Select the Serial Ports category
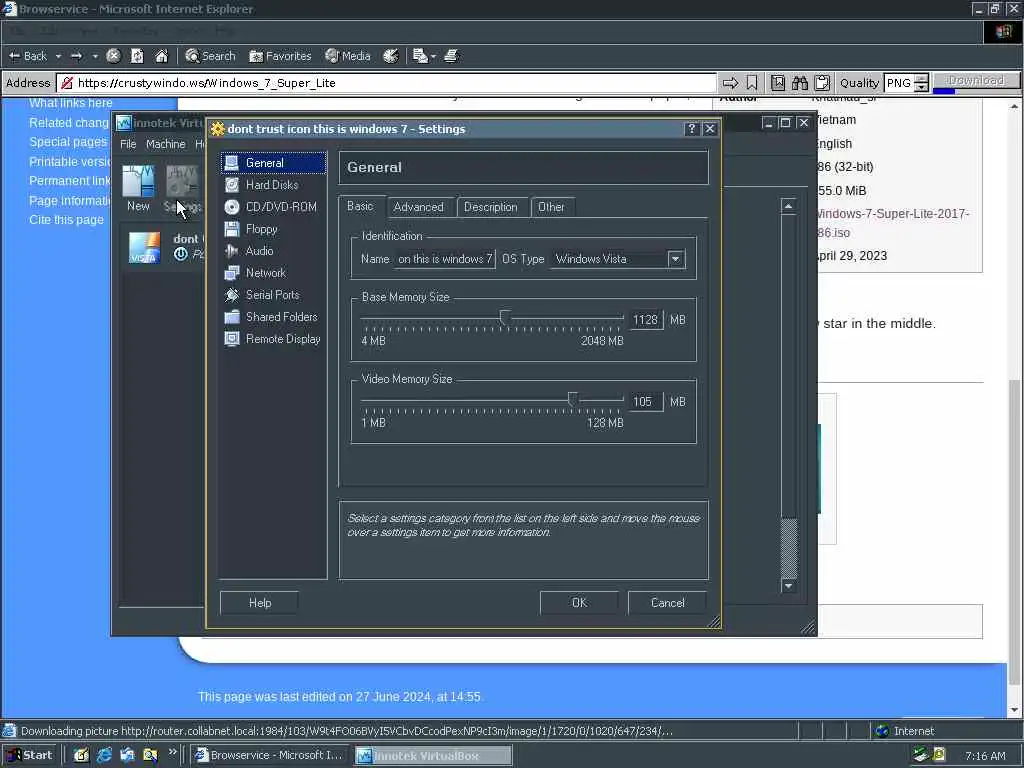 (273, 295)
